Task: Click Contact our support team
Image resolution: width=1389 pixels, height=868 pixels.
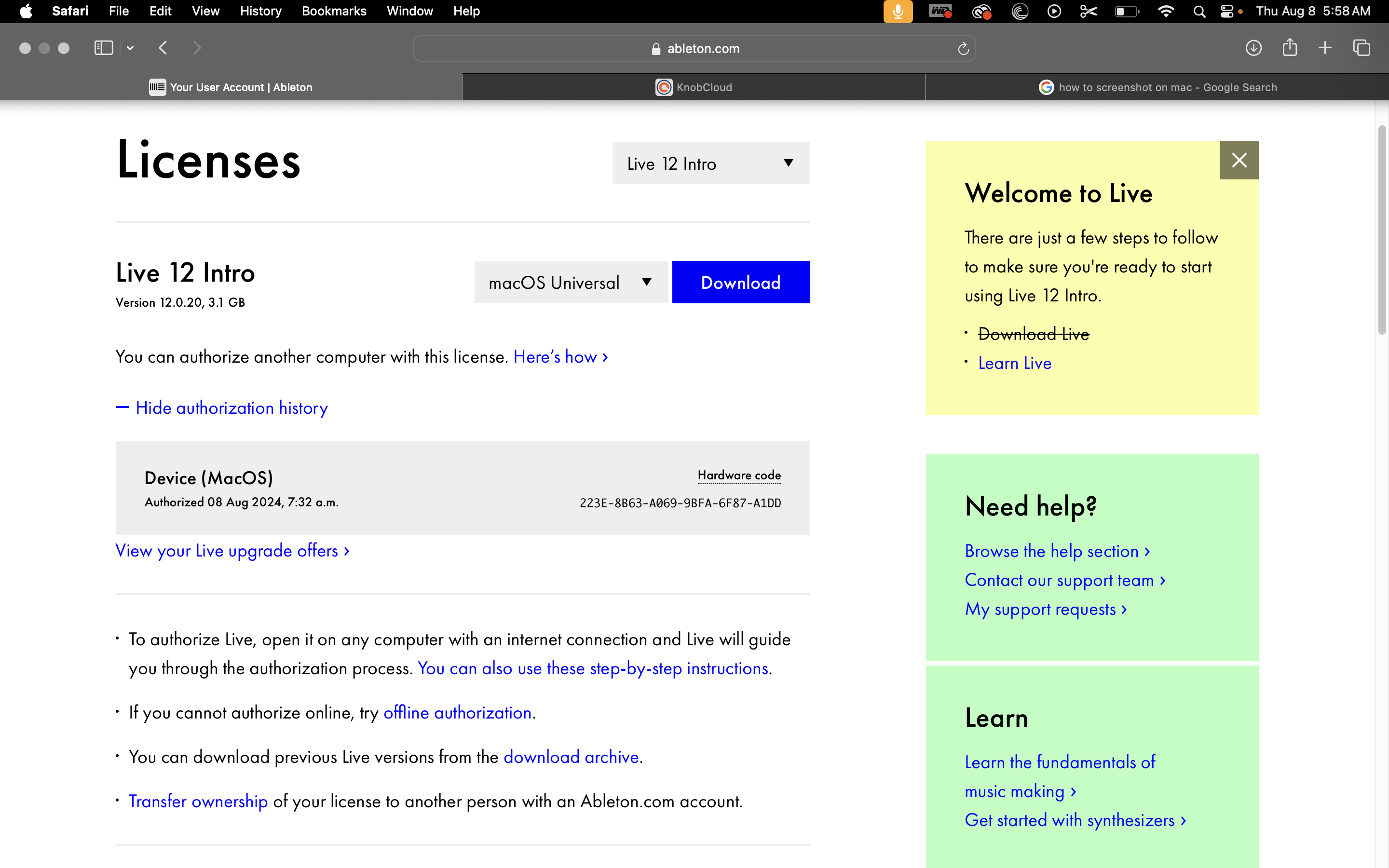Action: [x=1065, y=580]
